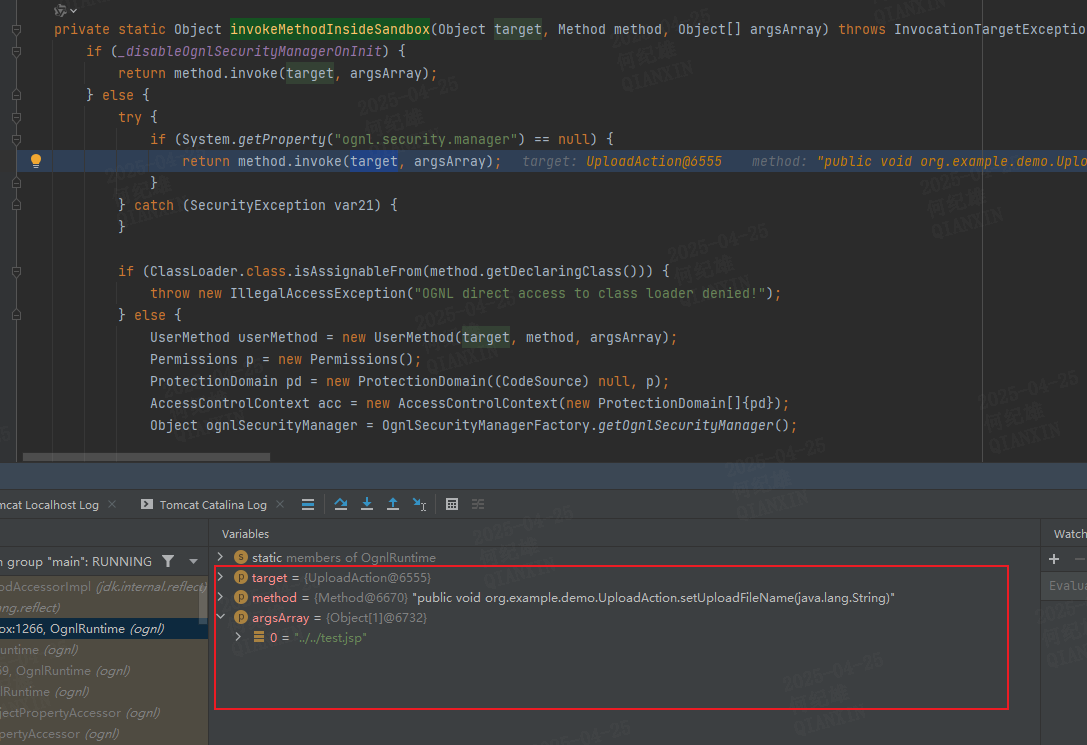1087x745 pixels.
Task: Open the Evaluate Expression calculator icon
Action: (x=452, y=505)
